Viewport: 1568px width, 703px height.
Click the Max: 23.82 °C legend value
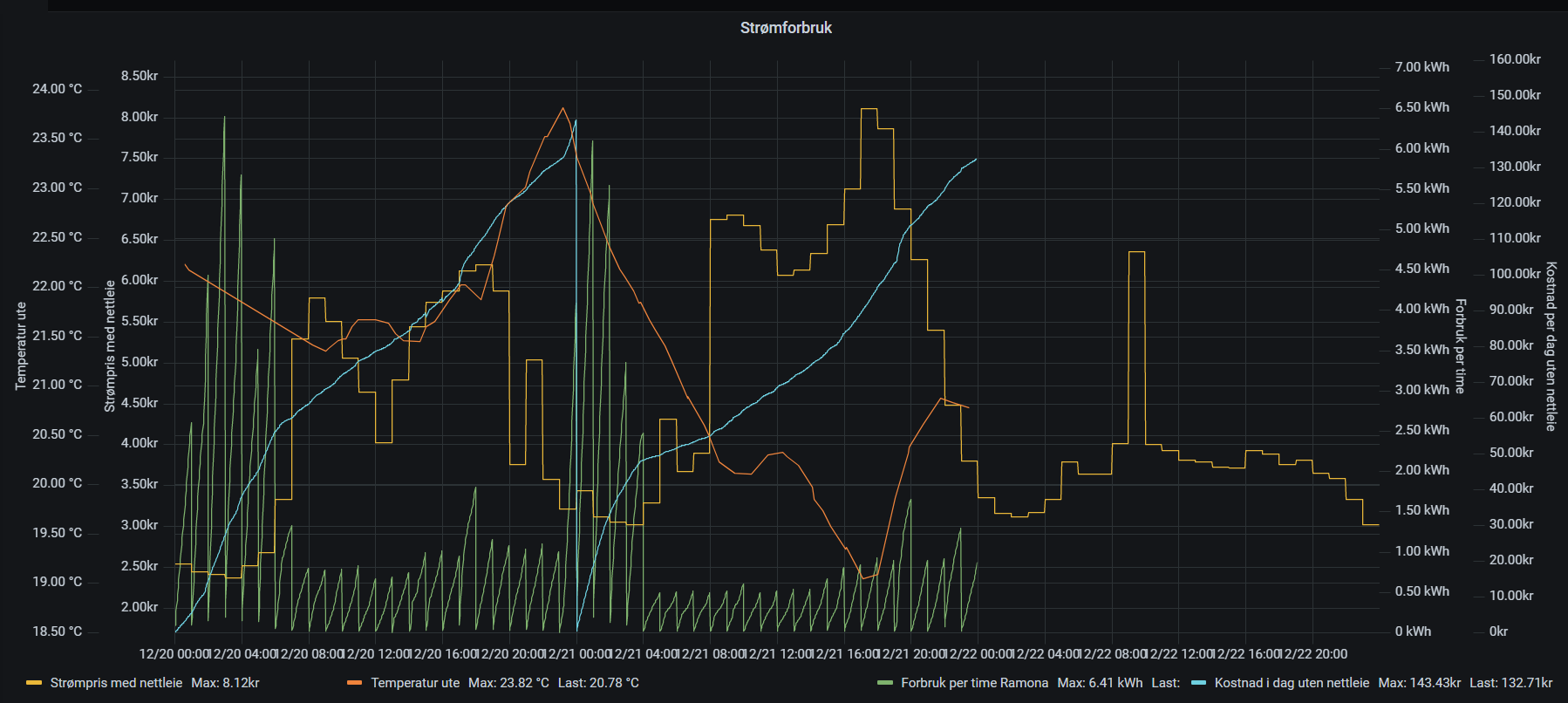point(508,683)
